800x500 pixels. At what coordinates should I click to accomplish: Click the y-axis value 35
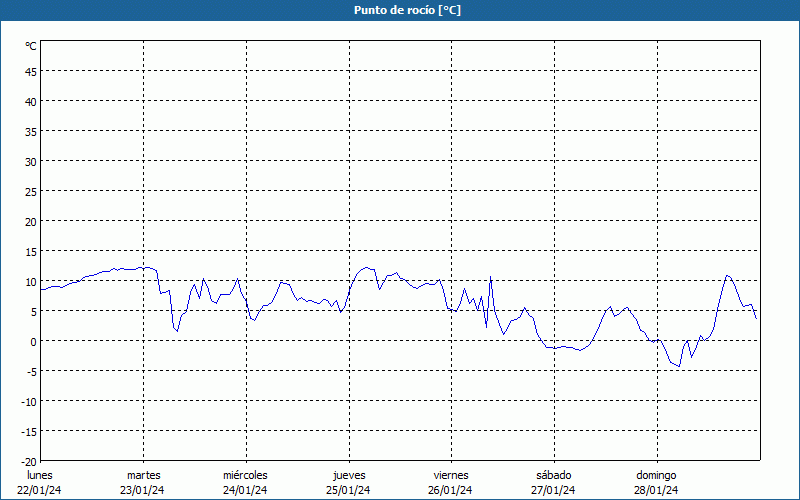coord(31,132)
